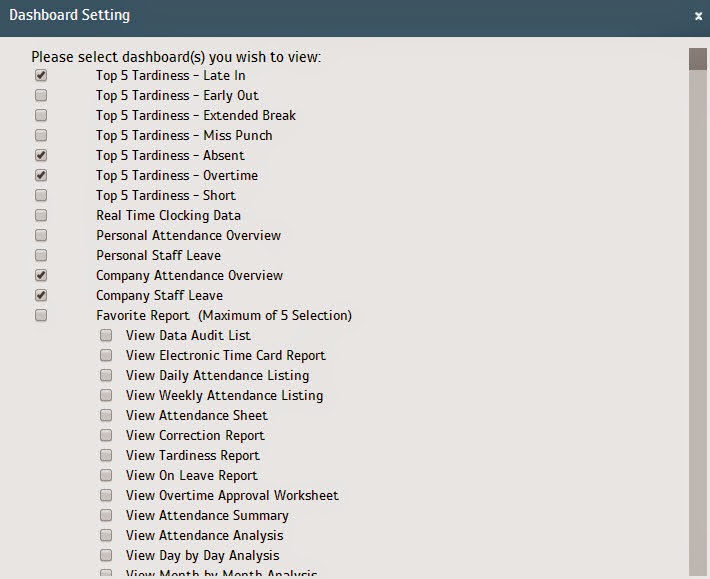Tick the Personal Staff Leave checkbox
Viewport: 710px width, 579px height.
click(41, 255)
